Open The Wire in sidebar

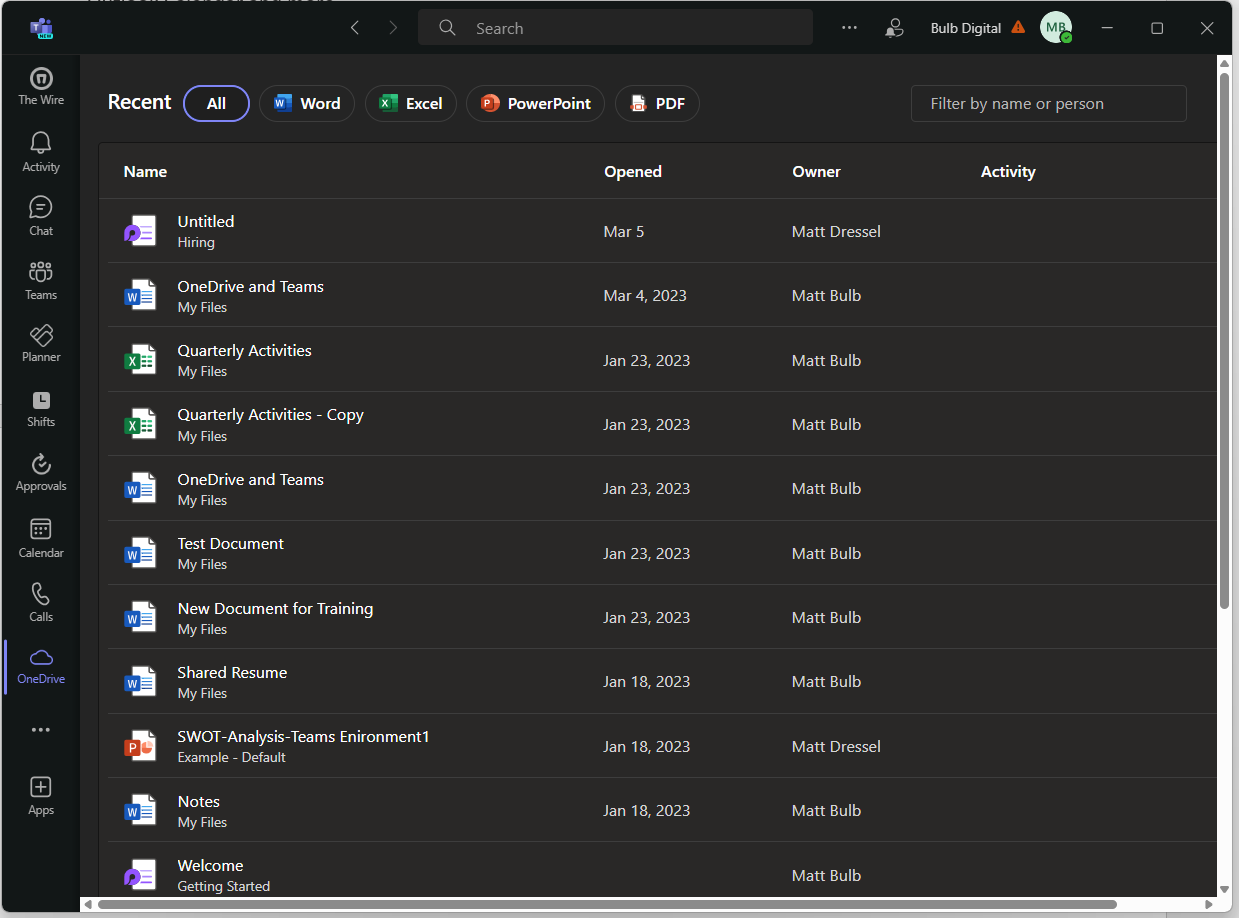[41, 86]
